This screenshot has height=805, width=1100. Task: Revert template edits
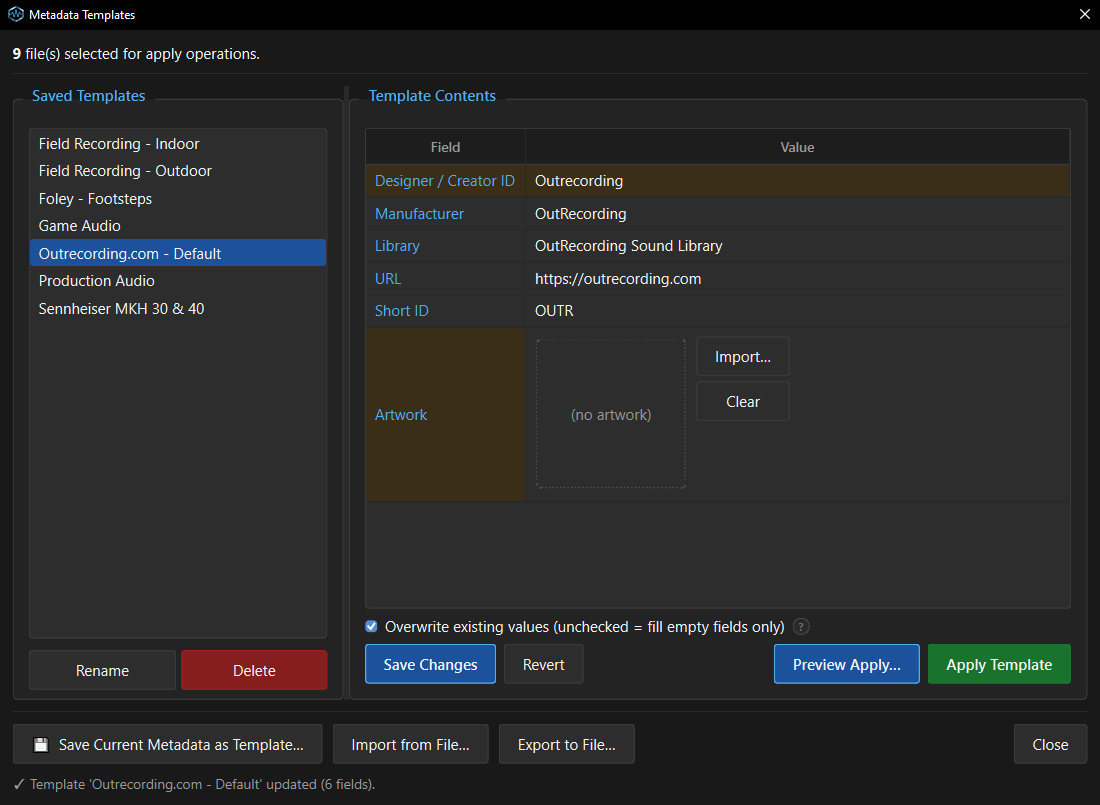544,664
